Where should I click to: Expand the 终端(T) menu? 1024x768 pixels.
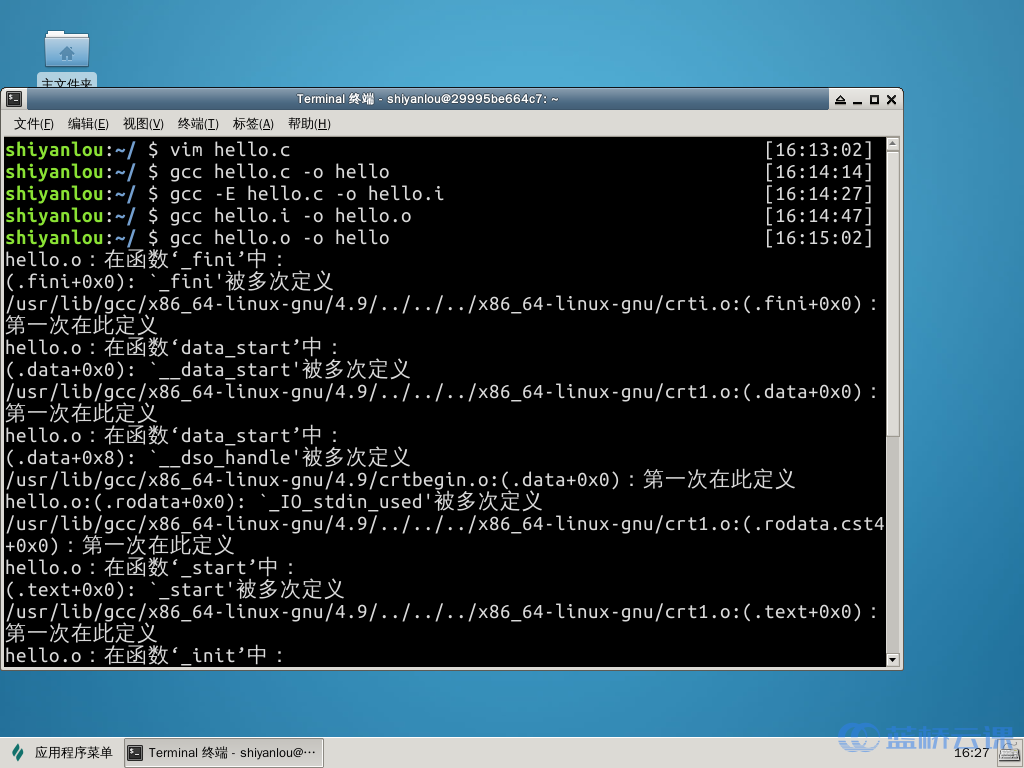(x=198, y=124)
